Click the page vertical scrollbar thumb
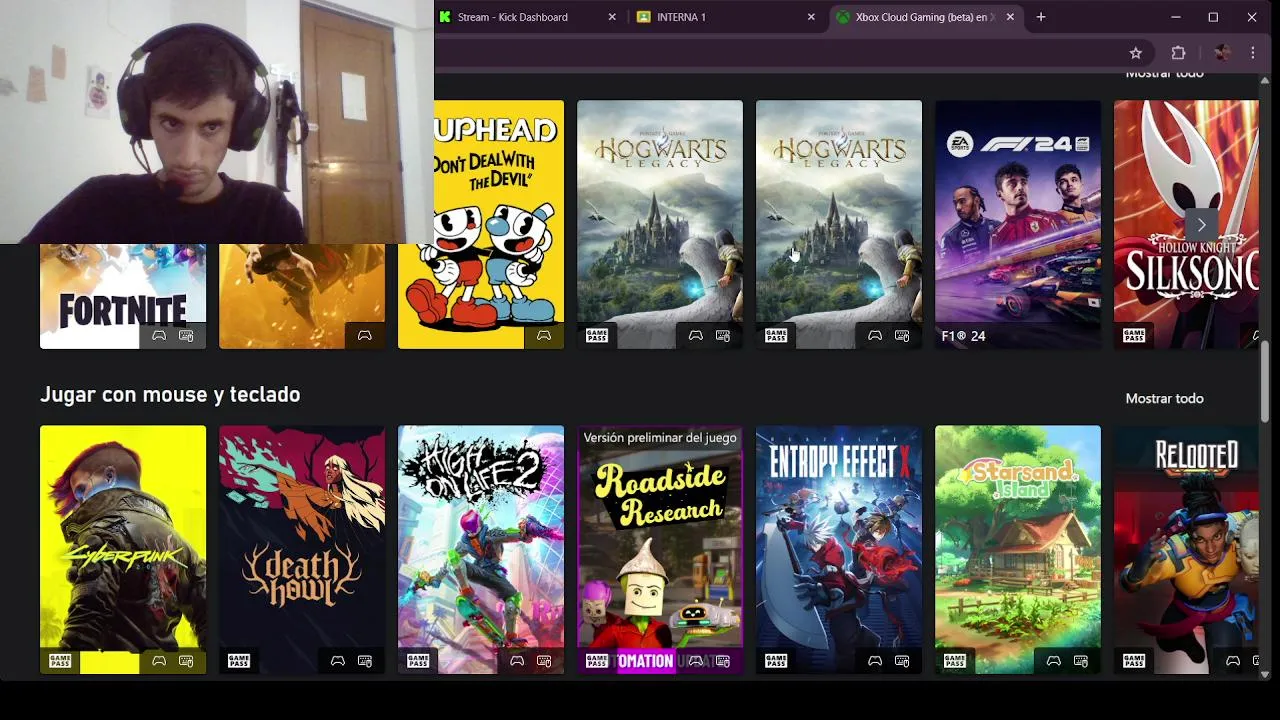This screenshot has height=720, width=1280. (x=1265, y=381)
